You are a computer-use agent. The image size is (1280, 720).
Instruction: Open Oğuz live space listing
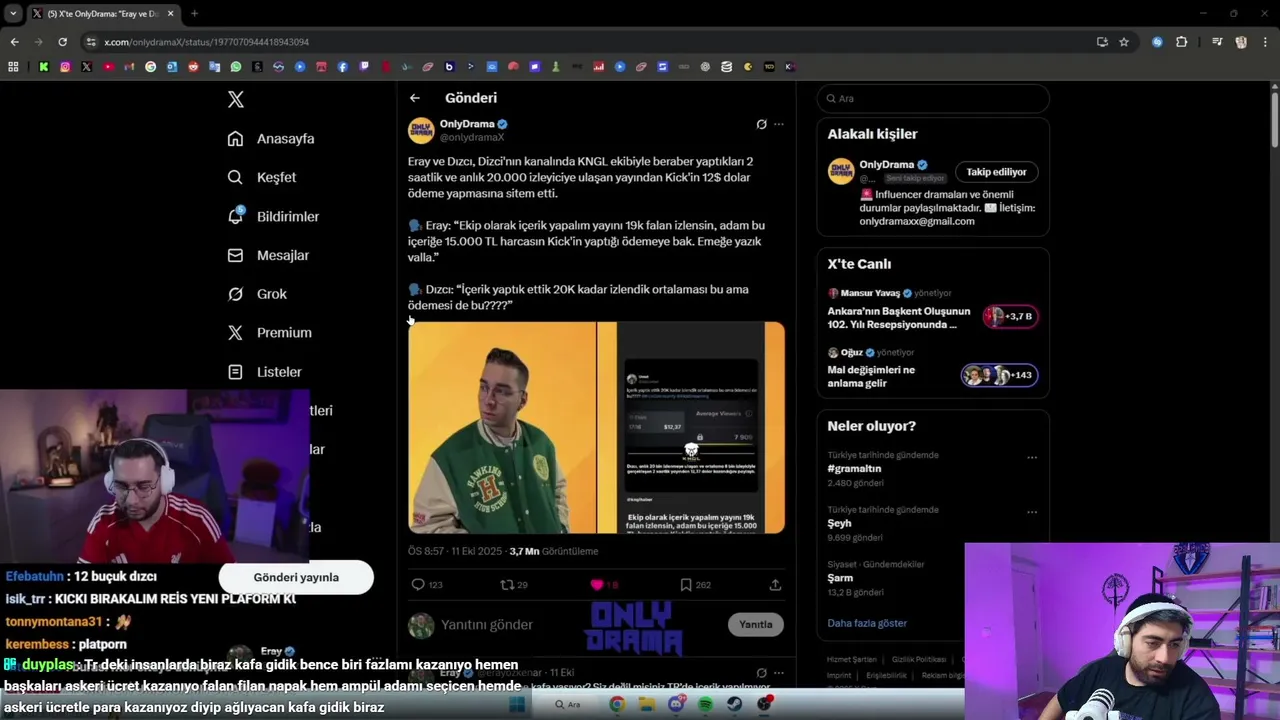click(933, 368)
